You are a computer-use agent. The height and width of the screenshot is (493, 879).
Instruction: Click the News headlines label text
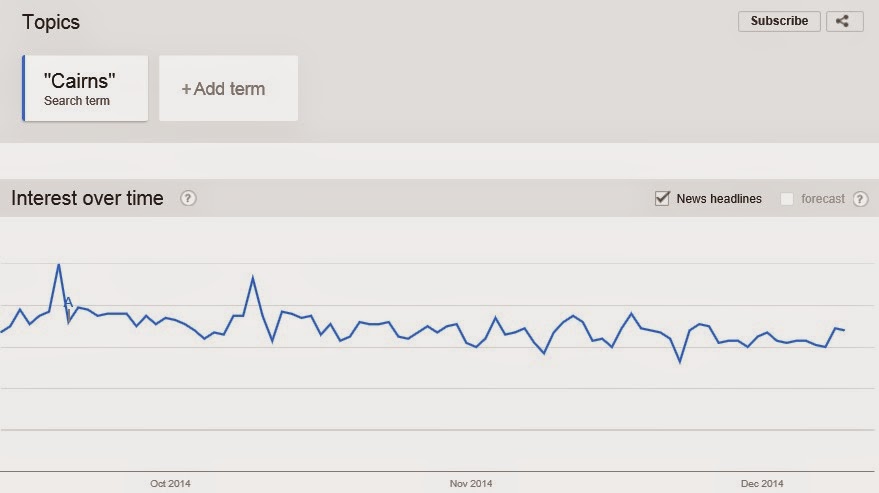tap(719, 199)
